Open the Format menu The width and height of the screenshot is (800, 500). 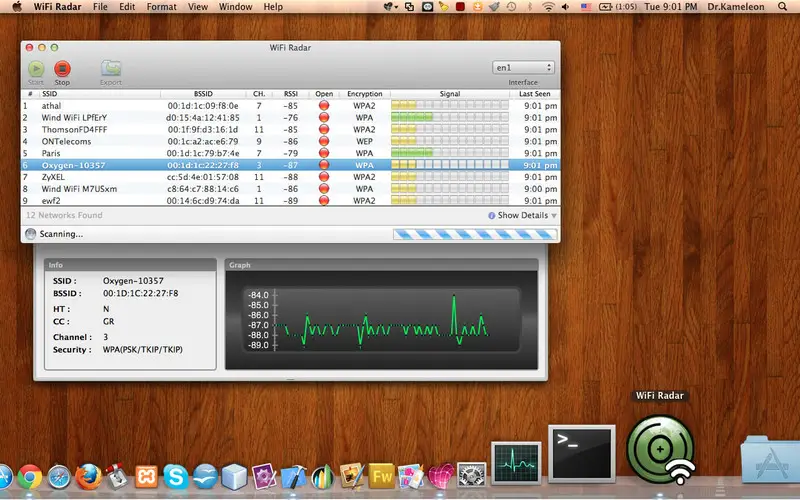161,7
